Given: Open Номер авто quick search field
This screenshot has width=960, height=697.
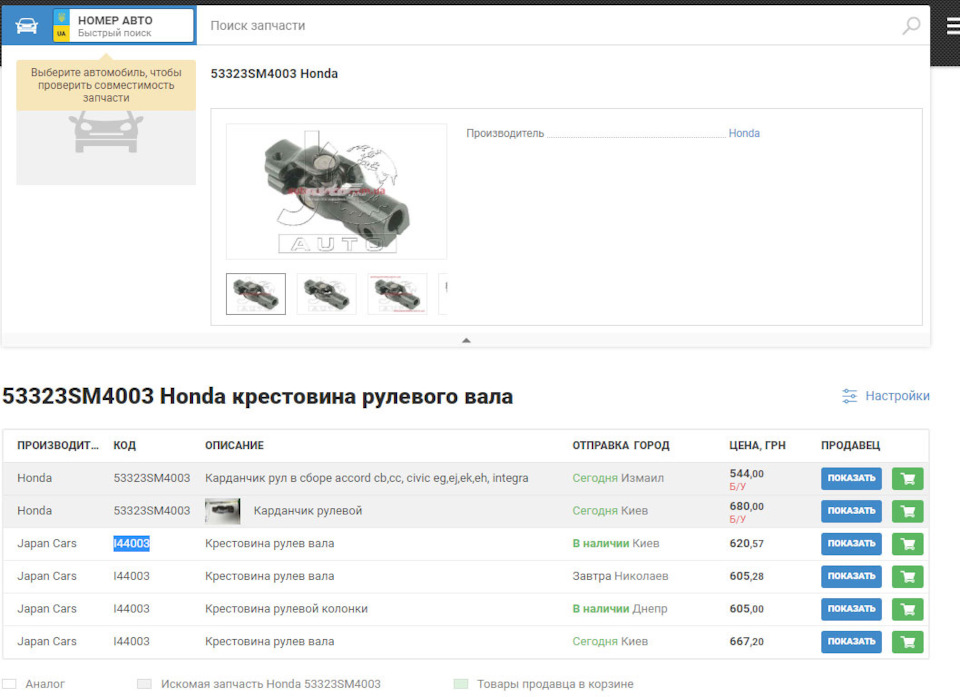Looking at the screenshot, I should 124,26.
